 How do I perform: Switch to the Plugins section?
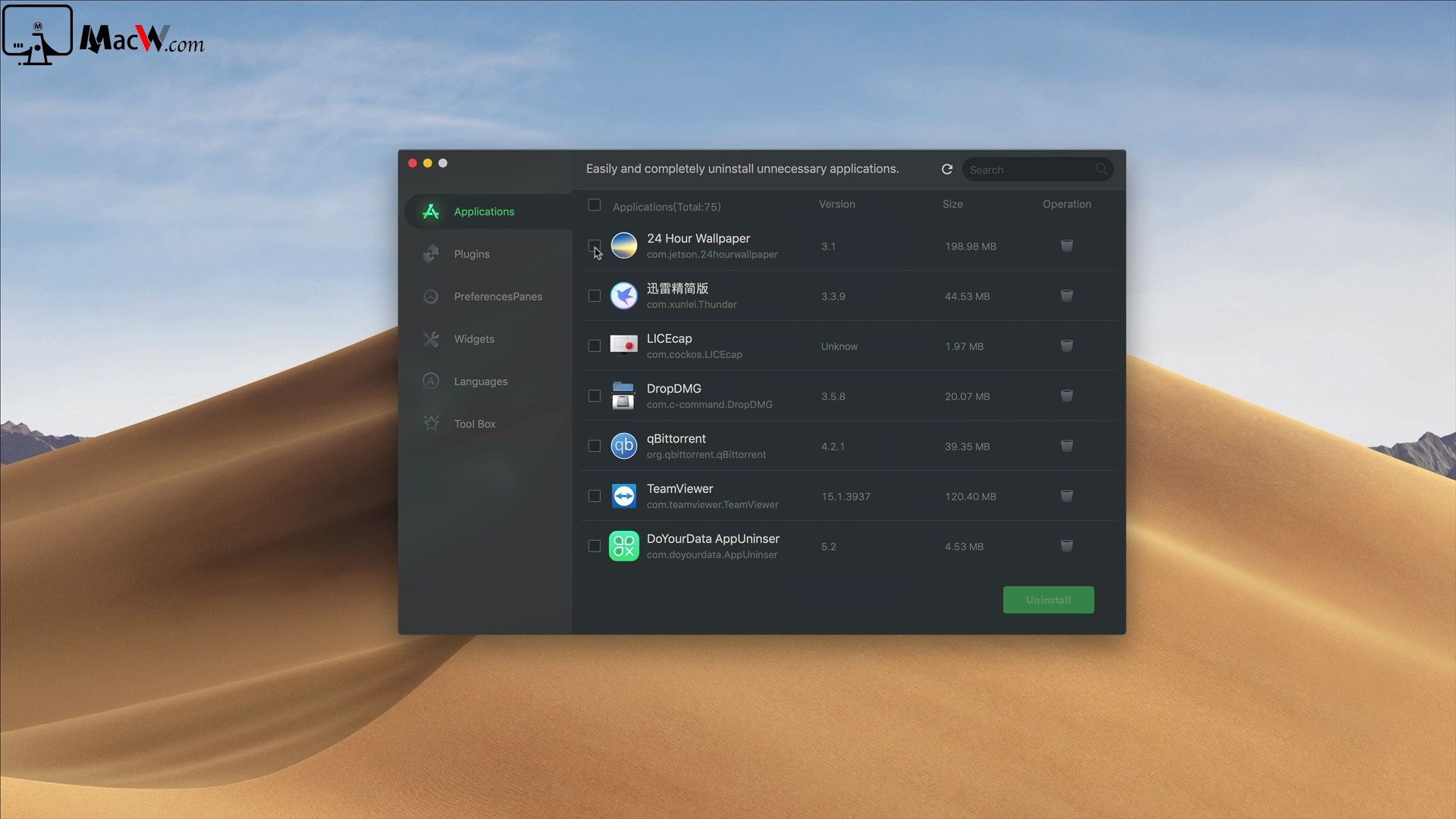pos(488,254)
